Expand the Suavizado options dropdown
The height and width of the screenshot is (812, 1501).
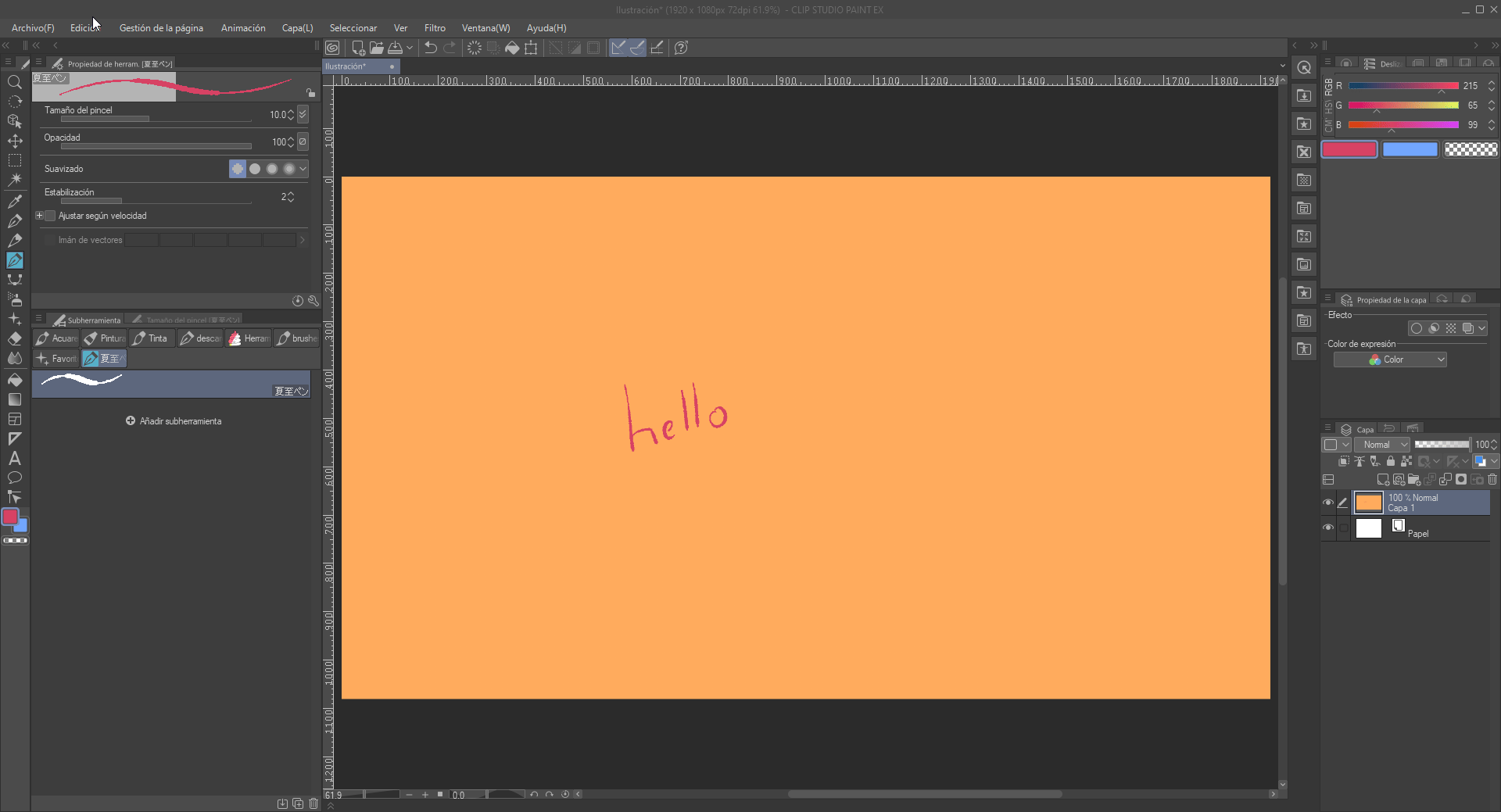(303, 169)
